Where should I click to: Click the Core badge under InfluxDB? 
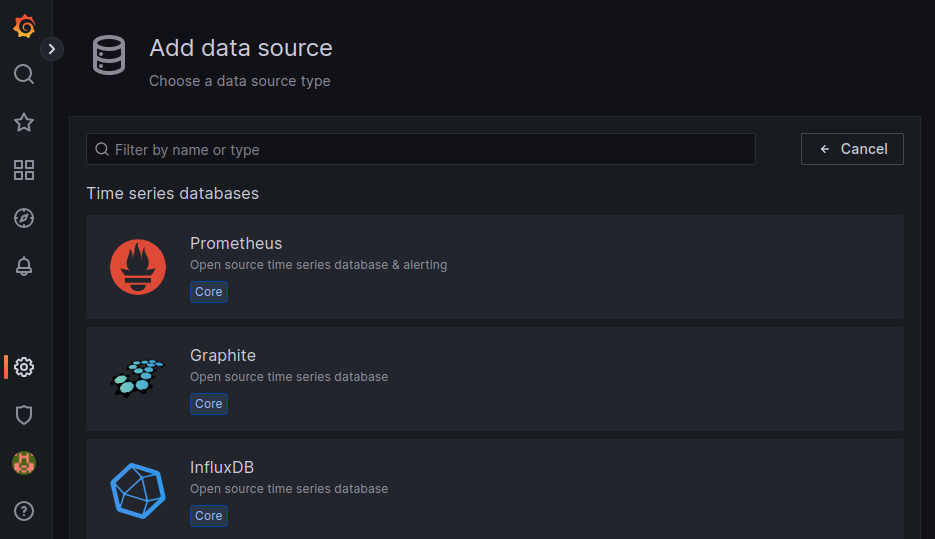pyautogui.click(x=209, y=516)
